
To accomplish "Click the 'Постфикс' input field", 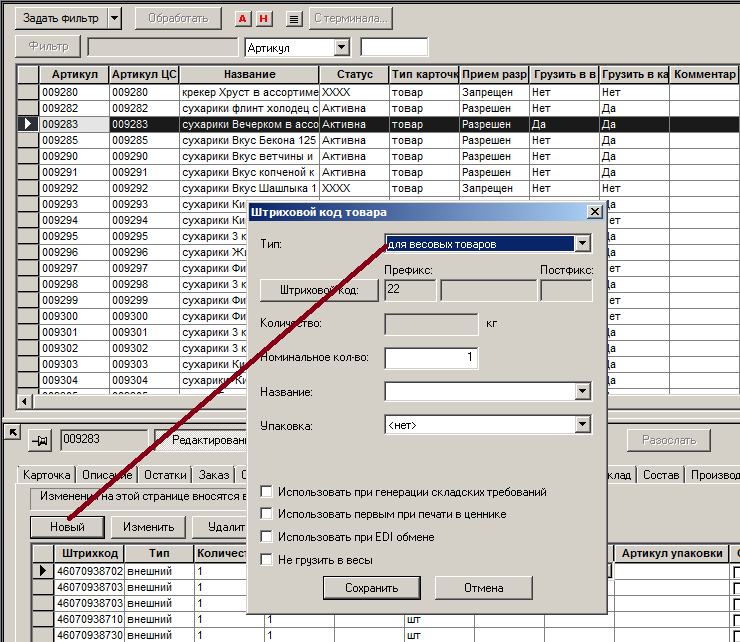I will tap(566, 290).
